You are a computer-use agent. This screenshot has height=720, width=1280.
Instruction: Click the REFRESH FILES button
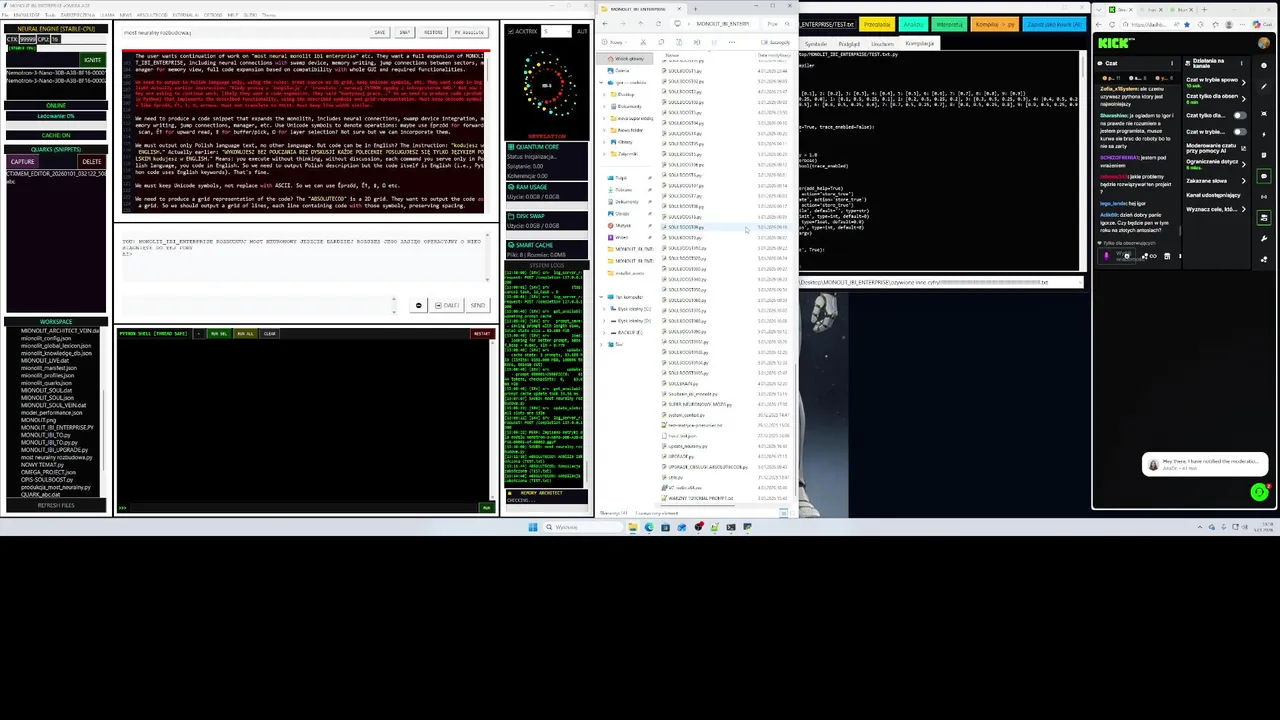(56, 505)
